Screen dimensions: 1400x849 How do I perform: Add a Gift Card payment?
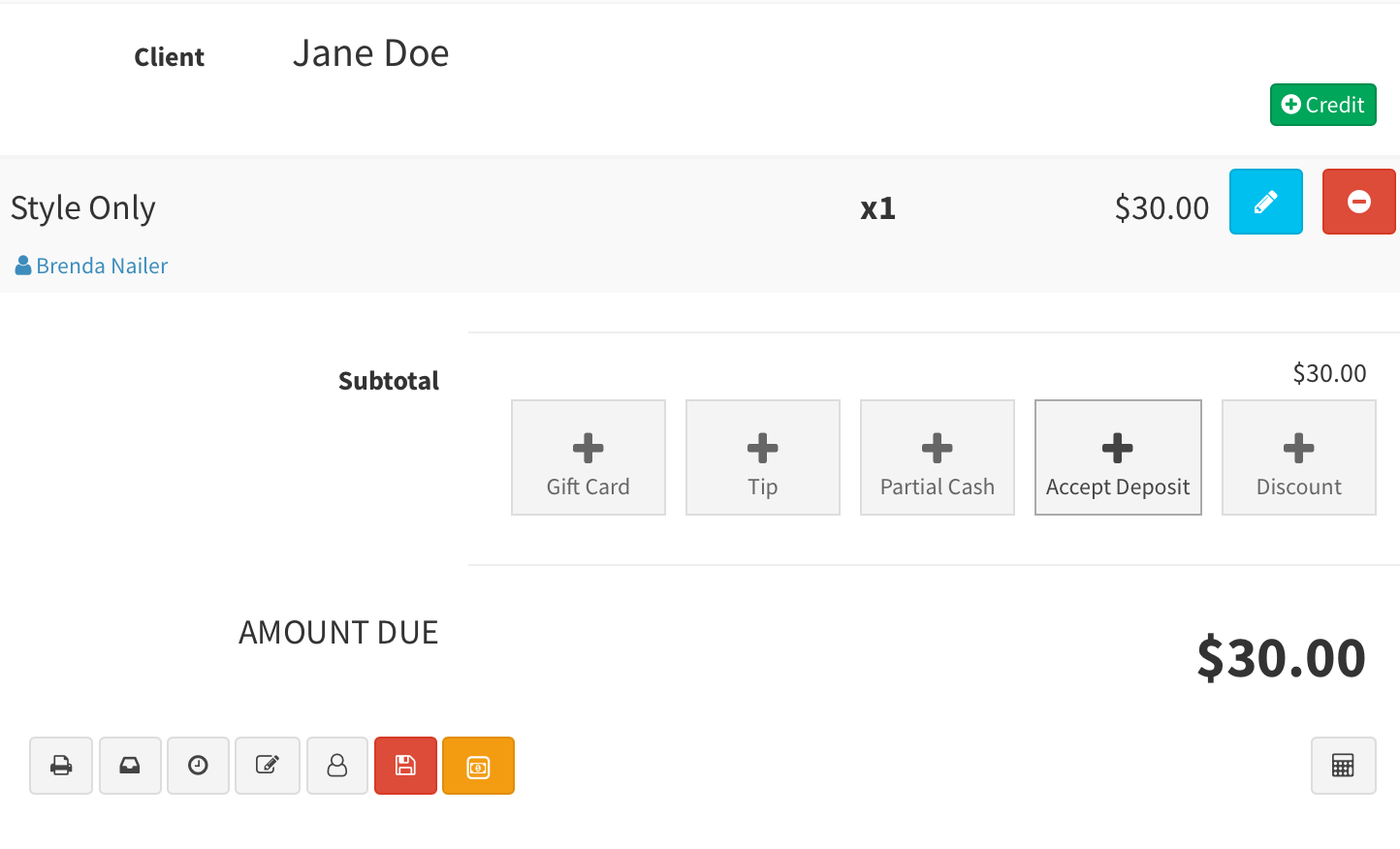[589, 457]
